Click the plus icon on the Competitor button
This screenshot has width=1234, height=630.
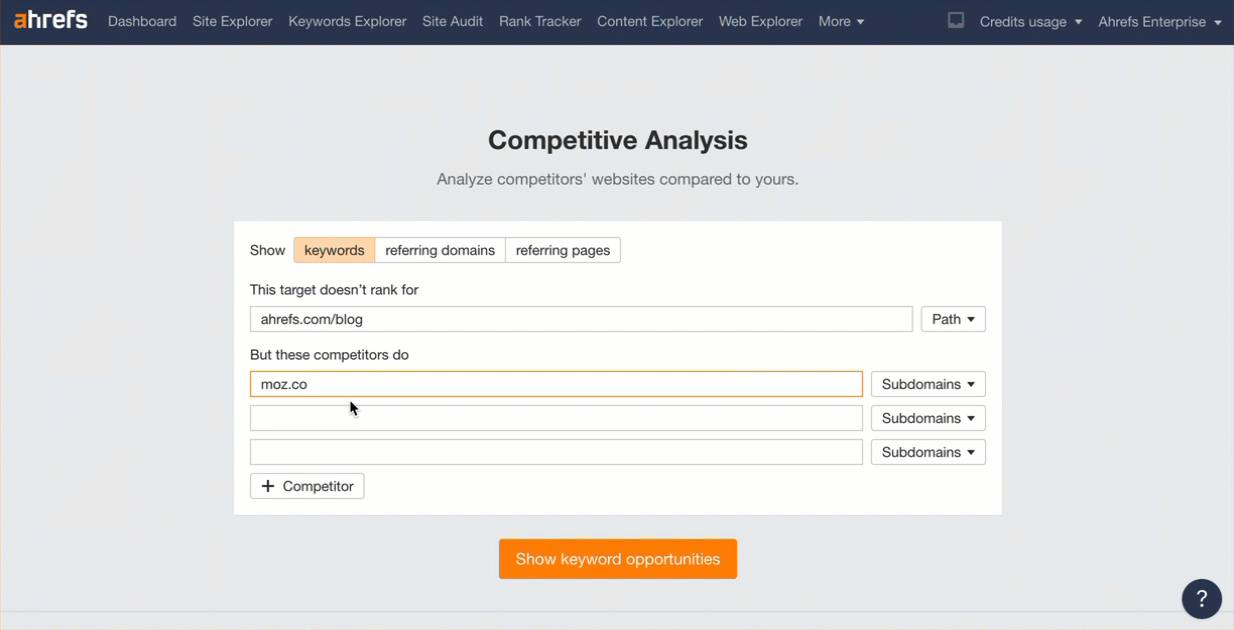point(267,486)
